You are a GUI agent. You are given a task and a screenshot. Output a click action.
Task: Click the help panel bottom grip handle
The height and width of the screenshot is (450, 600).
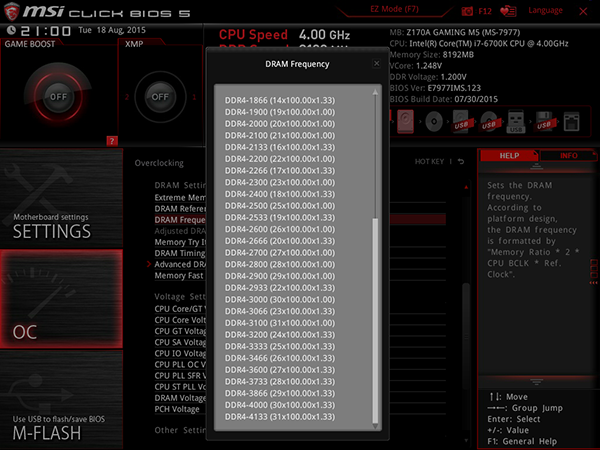pos(536,382)
